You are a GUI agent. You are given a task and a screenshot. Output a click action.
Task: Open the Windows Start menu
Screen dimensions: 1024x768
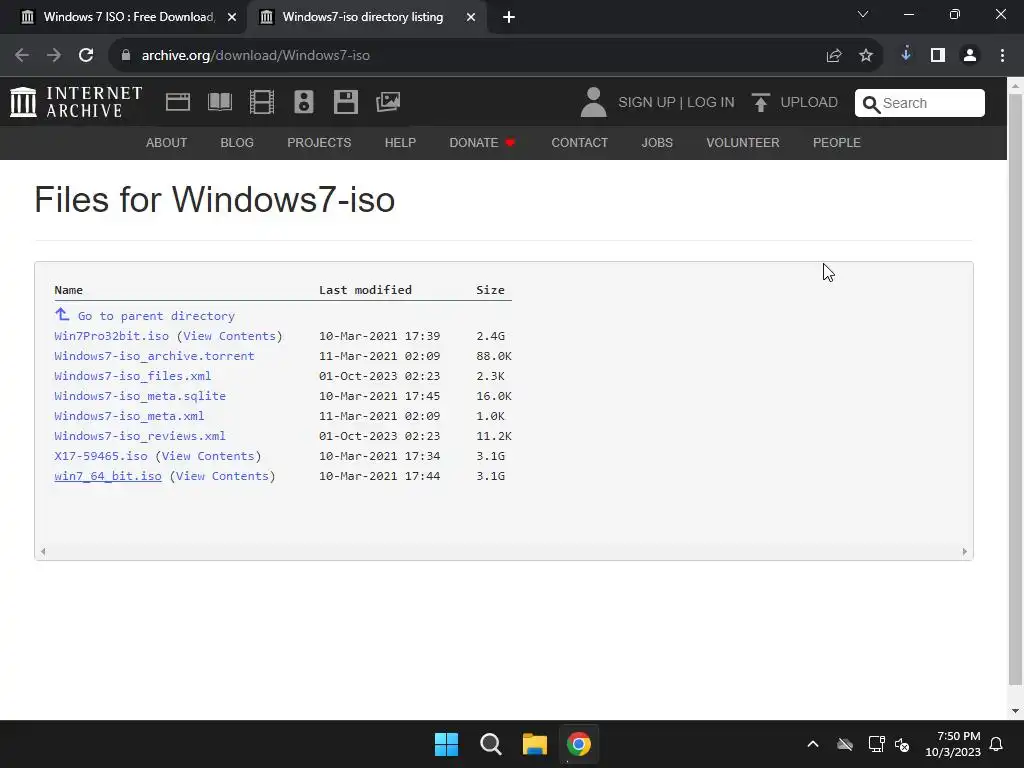pos(447,744)
